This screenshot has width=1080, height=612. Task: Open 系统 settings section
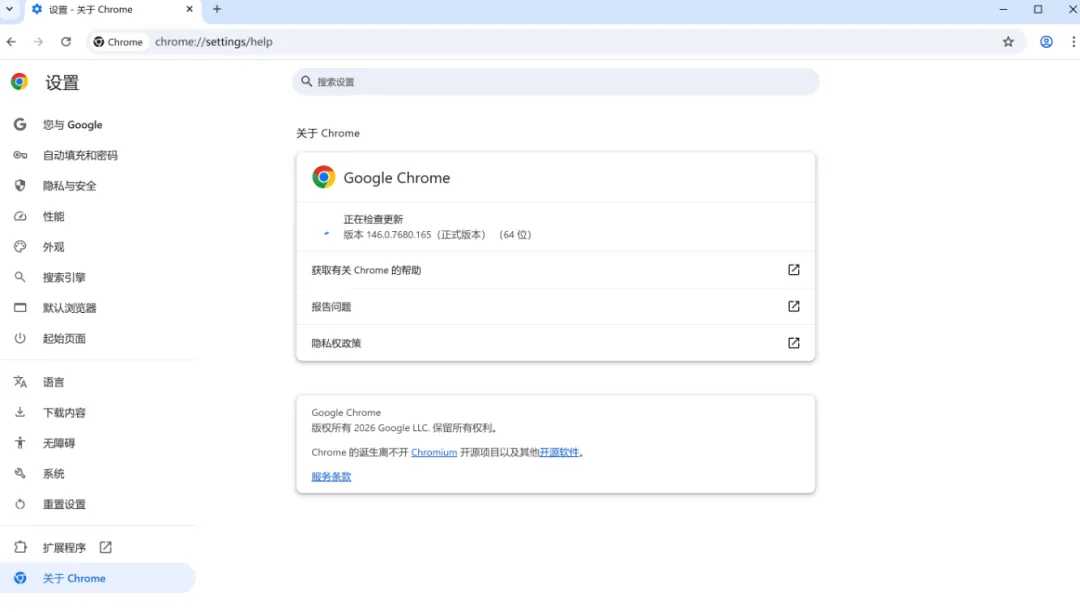click(98, 474)
